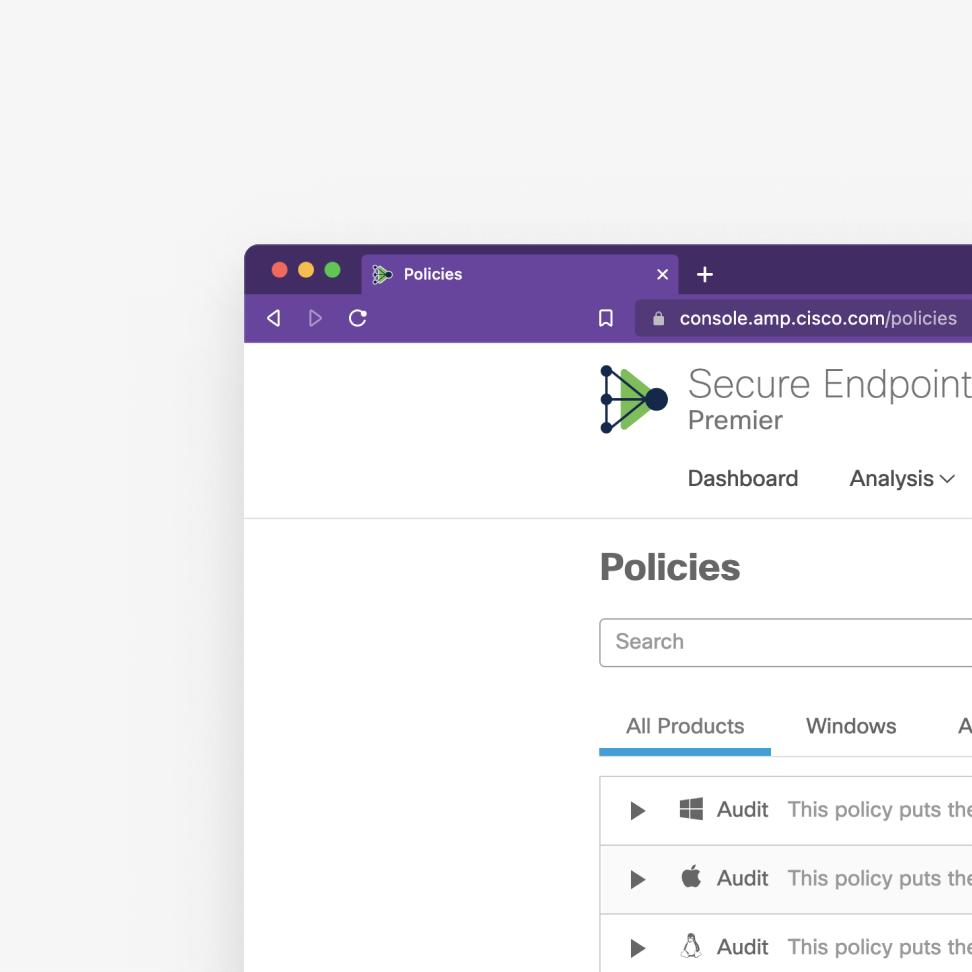The image size is (972, 972).
Task: Expand the Mac Audit policy row
Action: (x=638, y=879)
